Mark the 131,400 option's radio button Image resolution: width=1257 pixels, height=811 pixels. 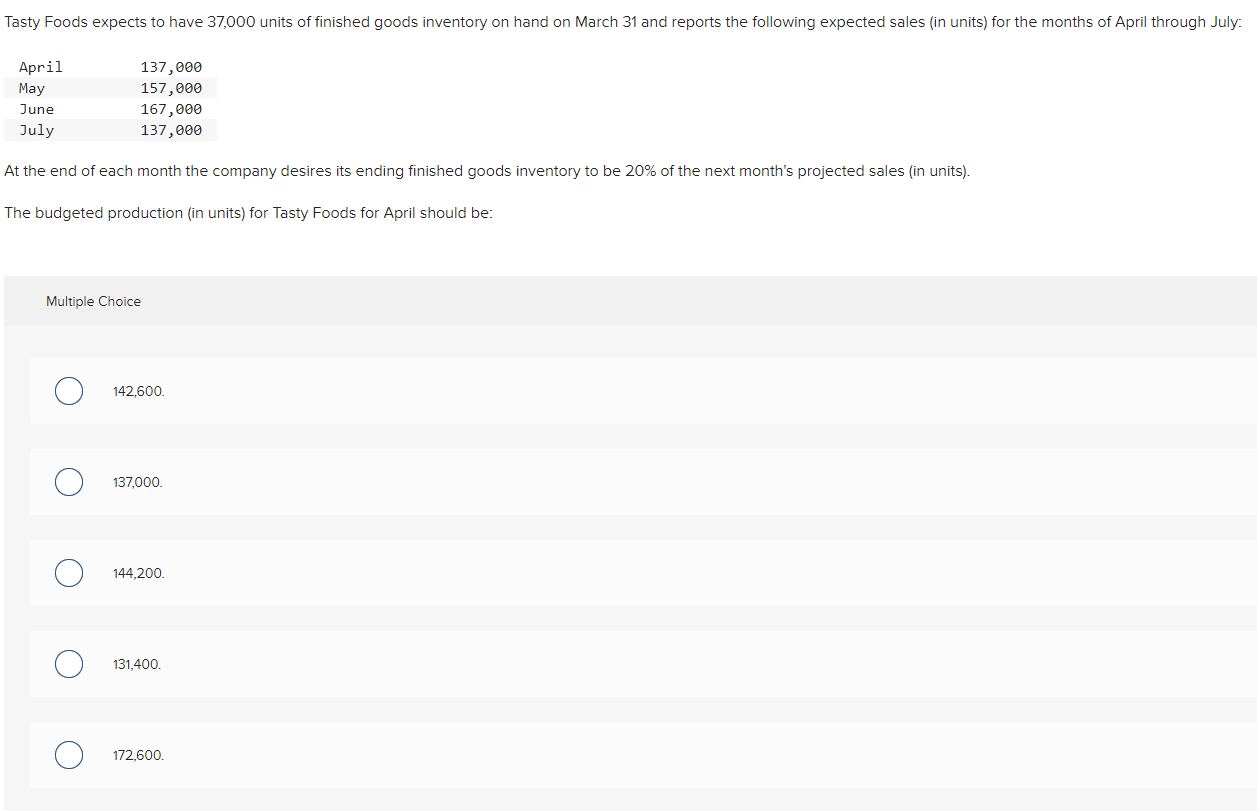69,664
